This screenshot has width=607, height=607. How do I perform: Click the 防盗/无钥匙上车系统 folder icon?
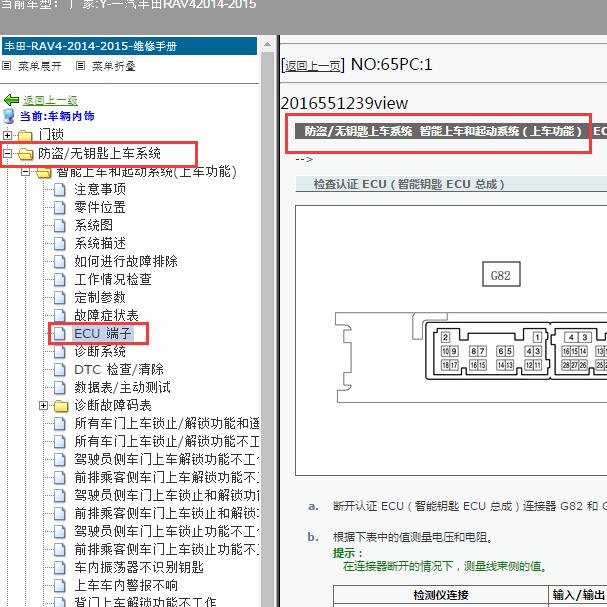tap(26, 154)
